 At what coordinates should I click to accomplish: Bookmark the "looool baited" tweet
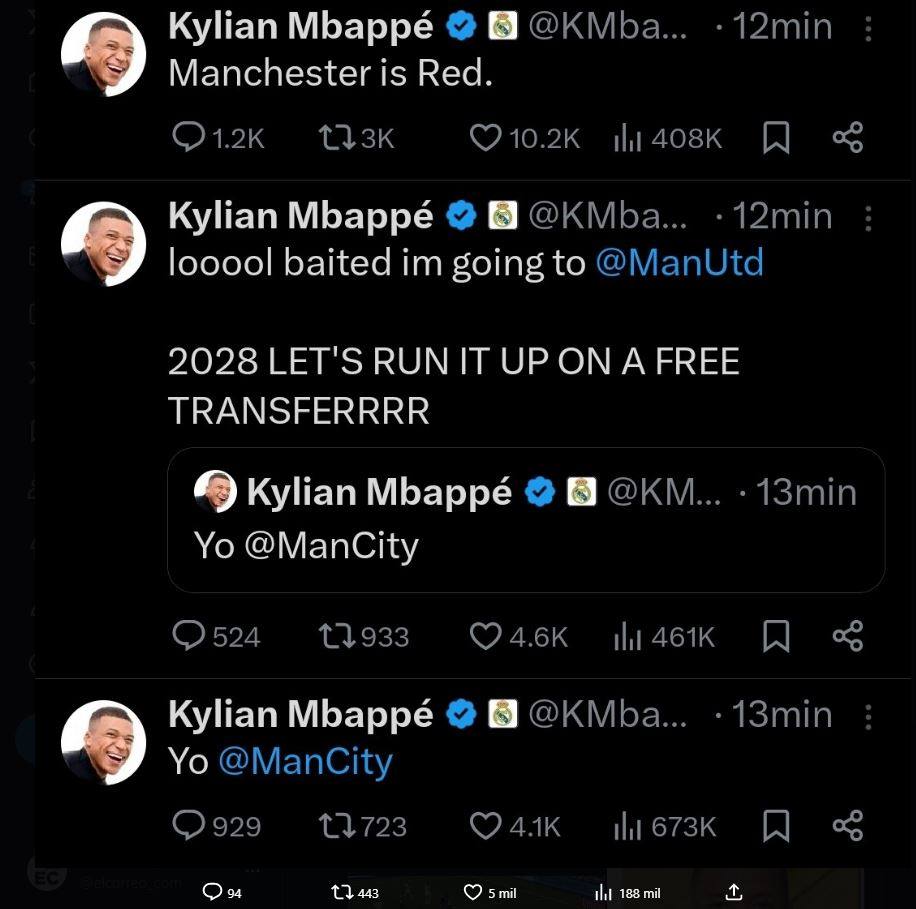(776, 636)
